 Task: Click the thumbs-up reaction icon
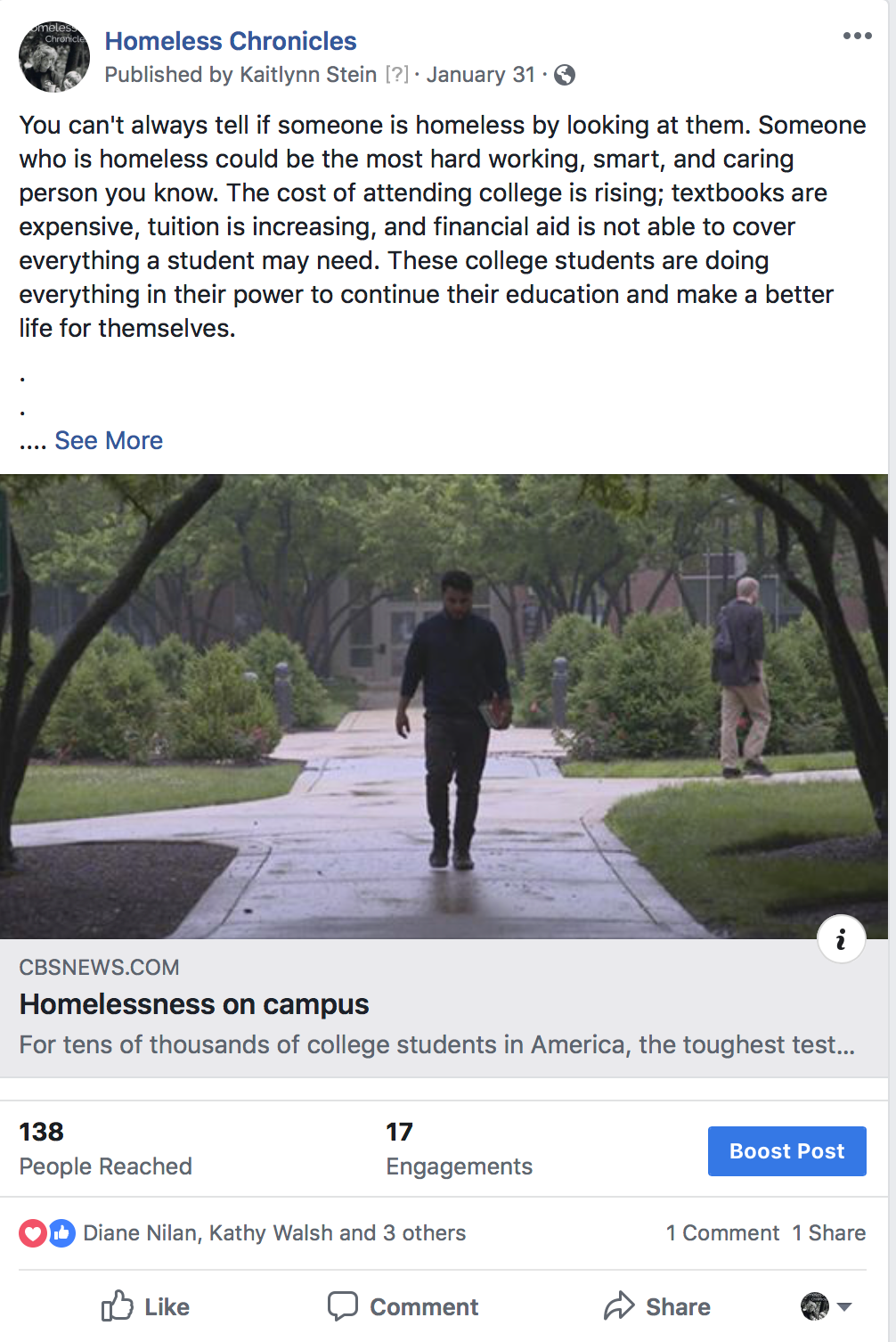click(x=61, y=1233)
